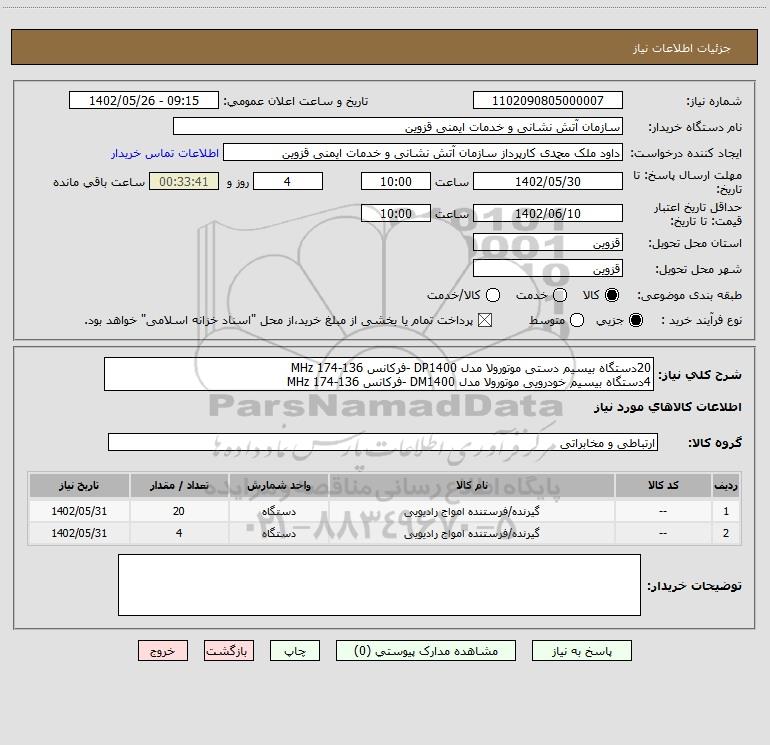The height and width of the screenshot is (745, 770).
Task: Click quantity 4 in row 2
Action: (x=179, y=533)
